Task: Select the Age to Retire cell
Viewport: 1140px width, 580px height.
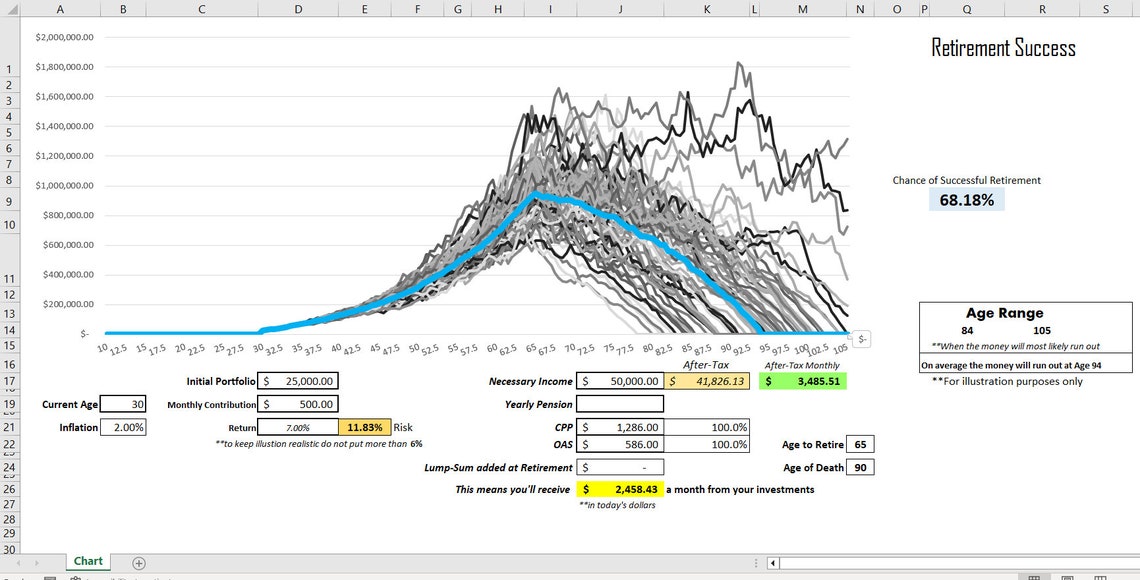Action: pos(861,443)
